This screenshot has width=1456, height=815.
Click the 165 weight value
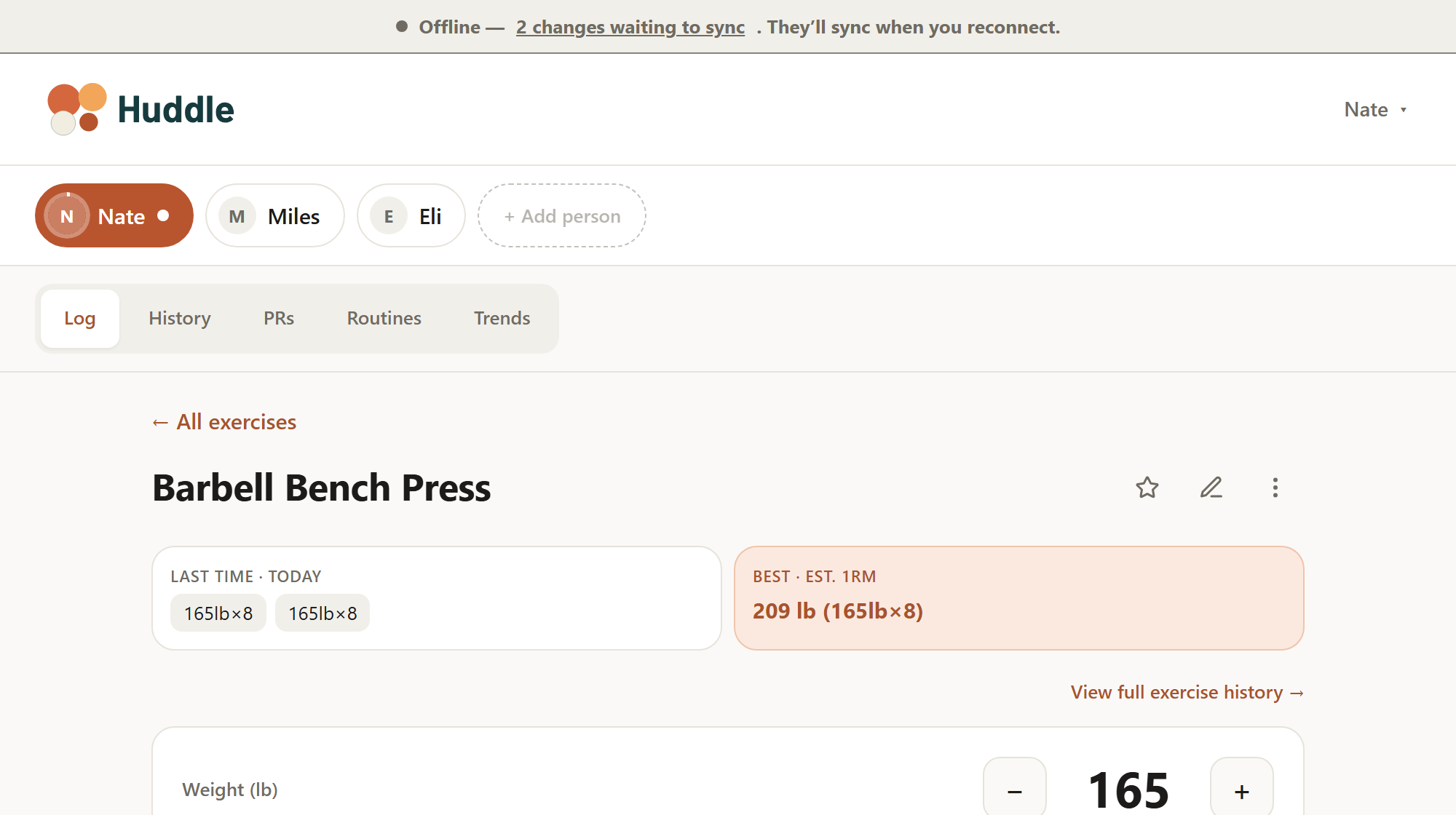1128,790
